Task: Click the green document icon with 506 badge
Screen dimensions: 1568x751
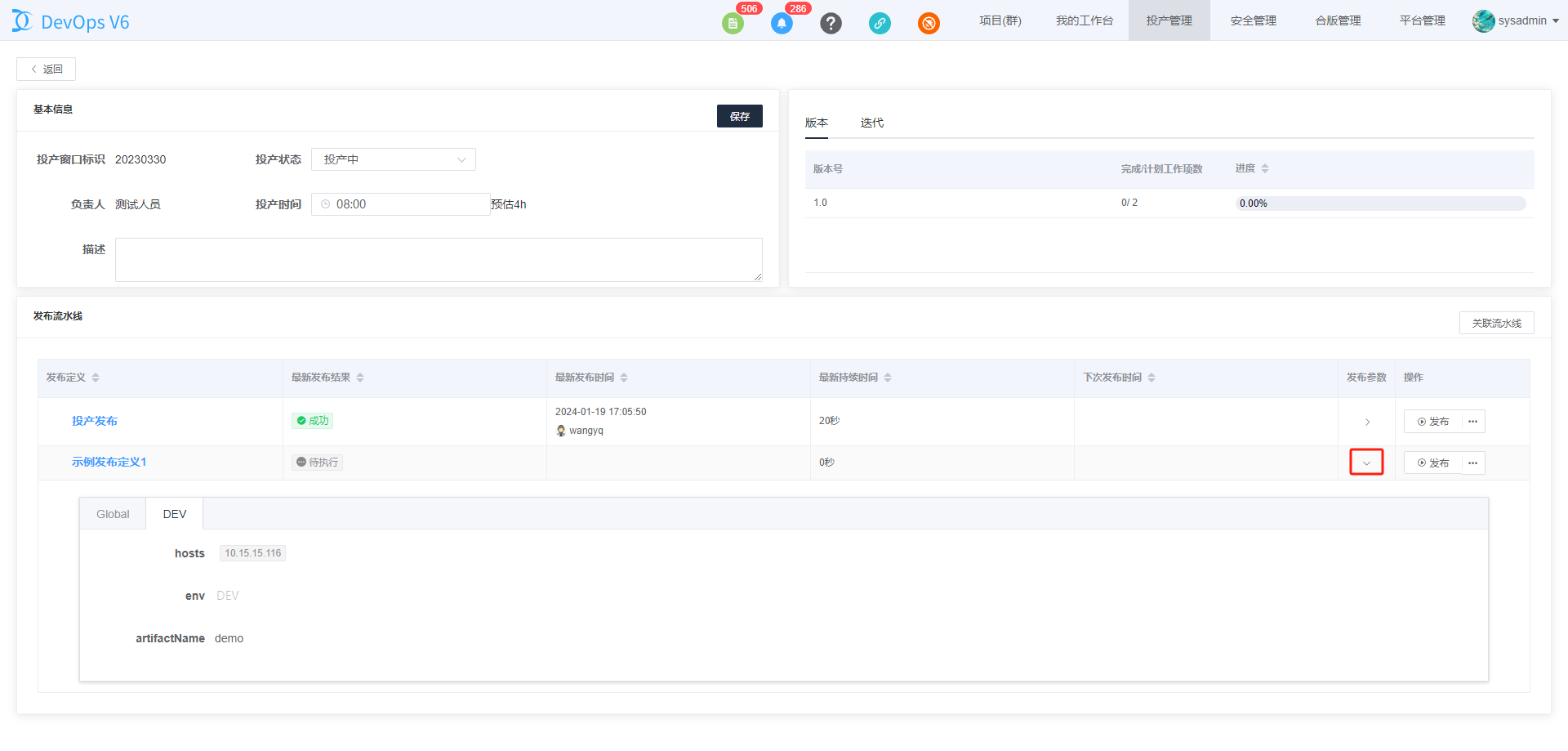Action: (x=733, y=23)
